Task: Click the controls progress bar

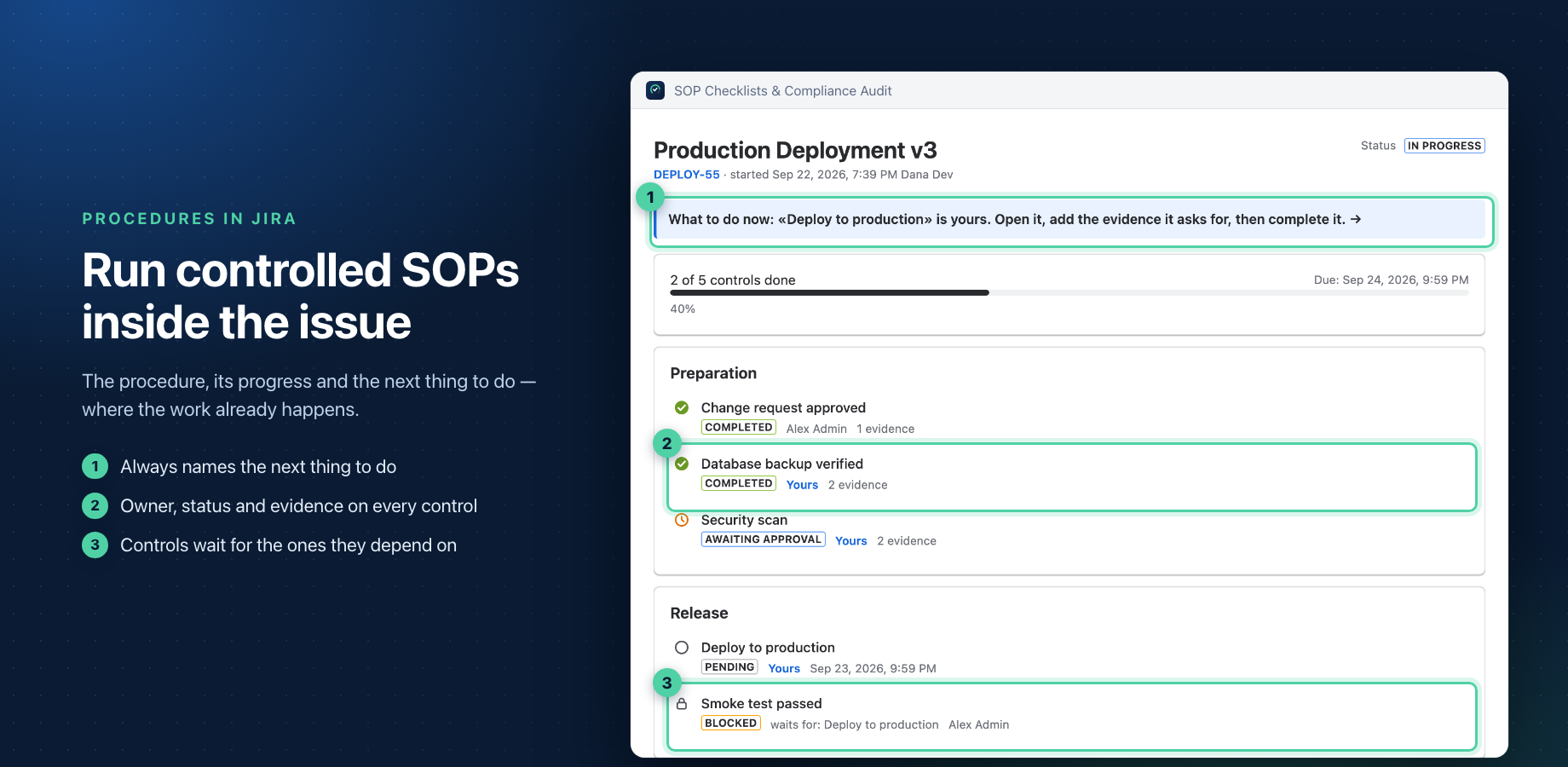Action: [x=1069, y=292]
